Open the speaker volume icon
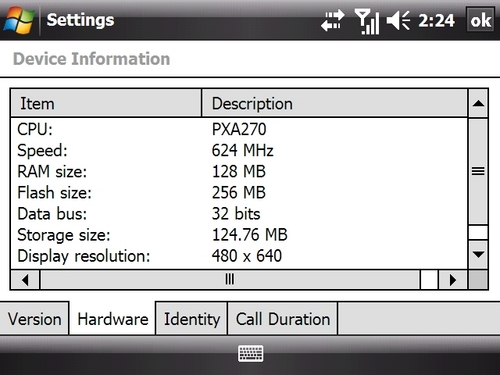Screen dimensions: 500x375 (x=398, y=21)
